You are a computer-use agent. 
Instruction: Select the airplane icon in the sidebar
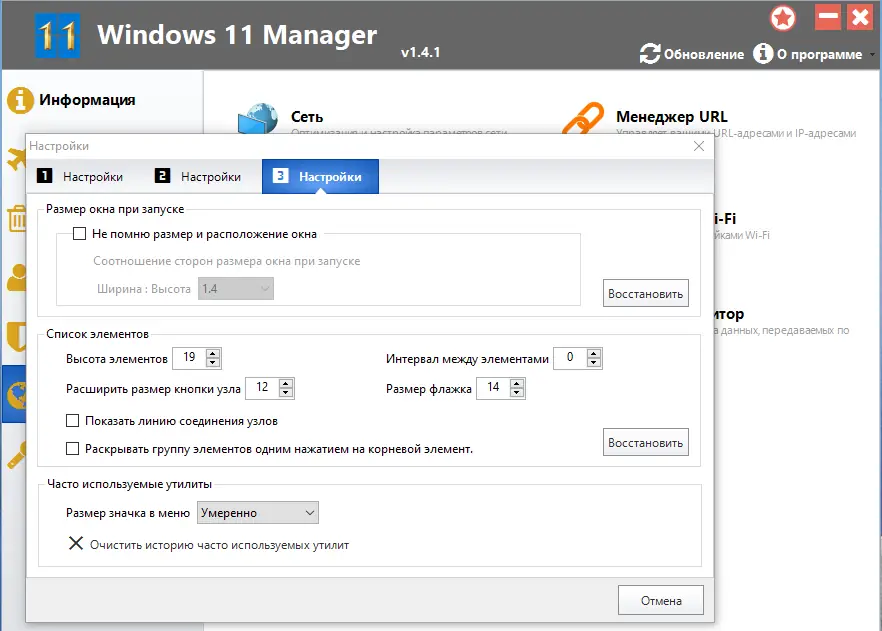coord(17,156)
